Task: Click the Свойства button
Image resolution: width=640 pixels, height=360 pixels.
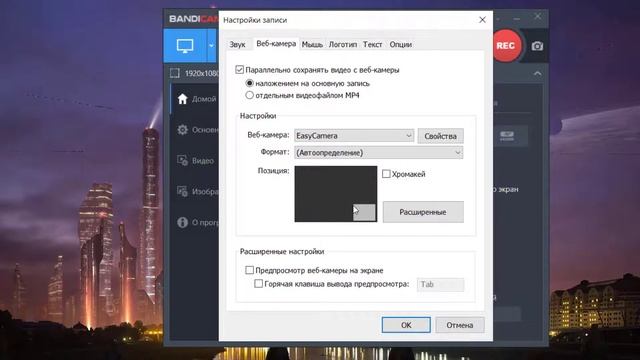Action: point(440,136)
